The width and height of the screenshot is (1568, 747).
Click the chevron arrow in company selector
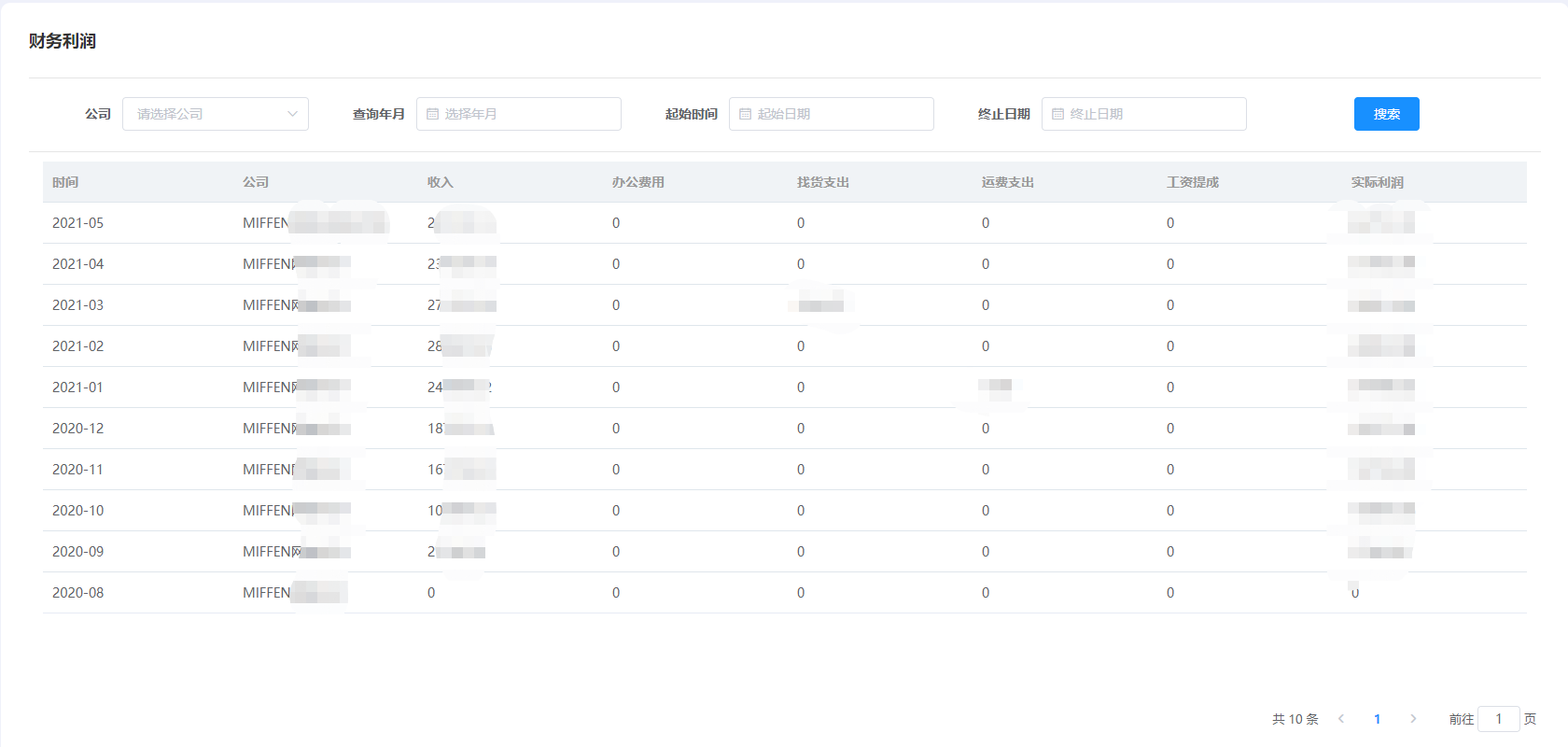tap(292, 114)
